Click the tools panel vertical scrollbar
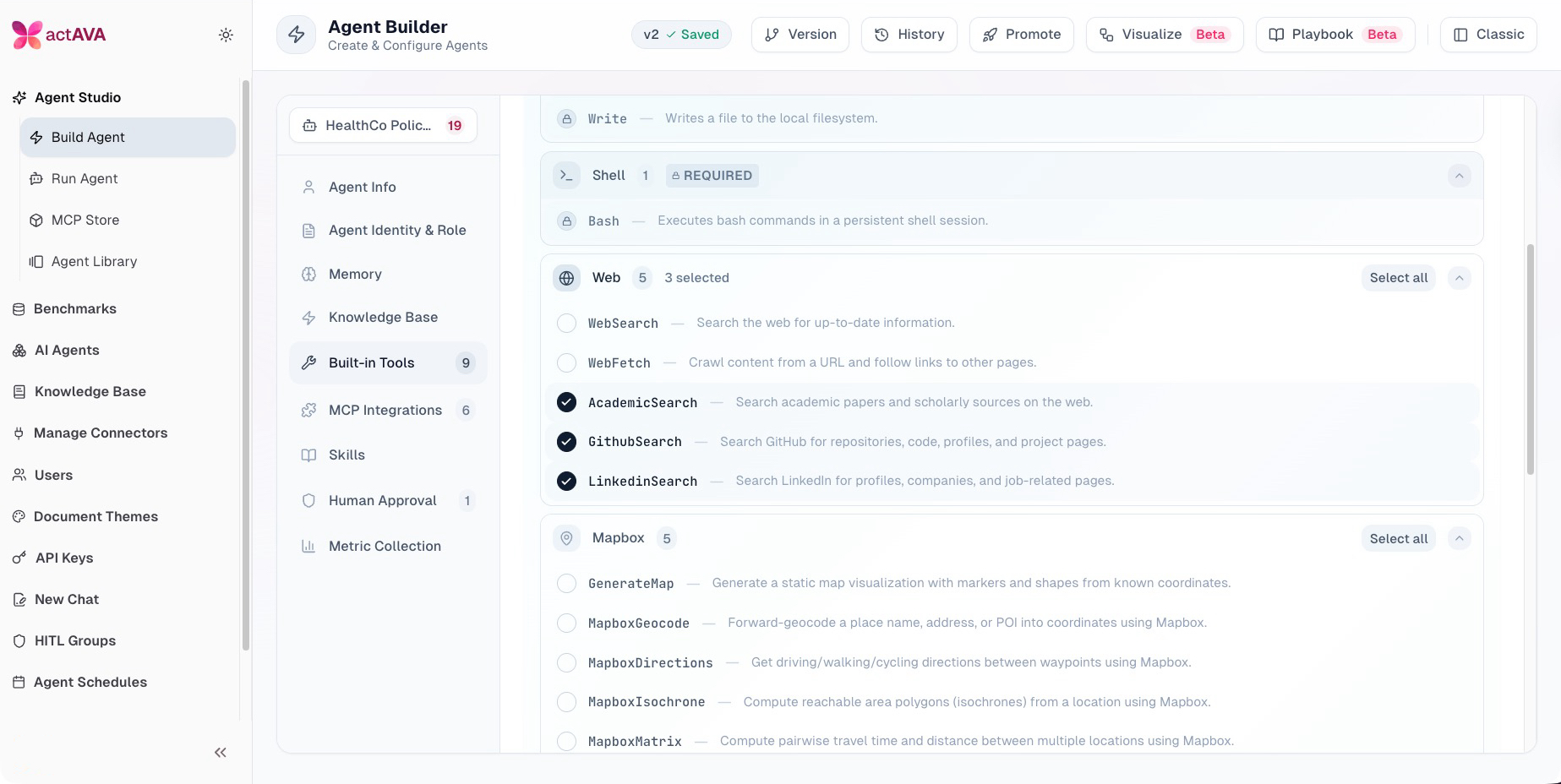 (x=1530, y=359)
